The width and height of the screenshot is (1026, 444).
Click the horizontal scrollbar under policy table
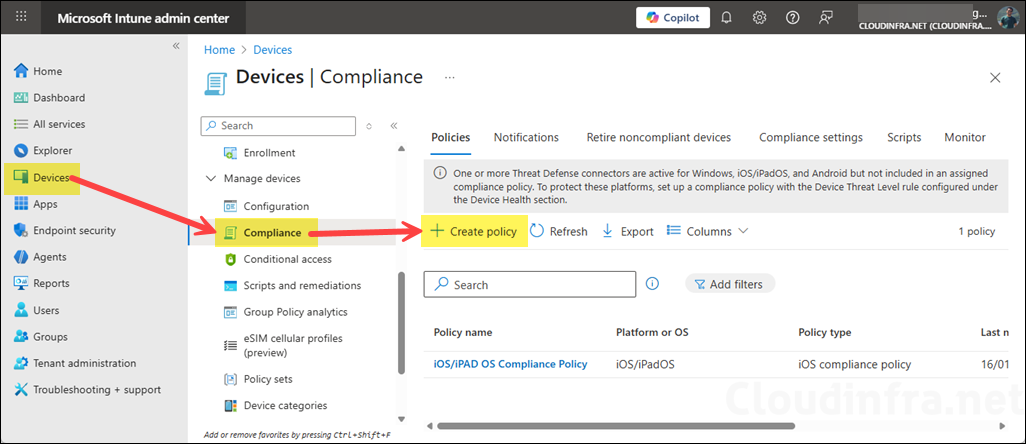pyautogui.click(x=616, y=426)
